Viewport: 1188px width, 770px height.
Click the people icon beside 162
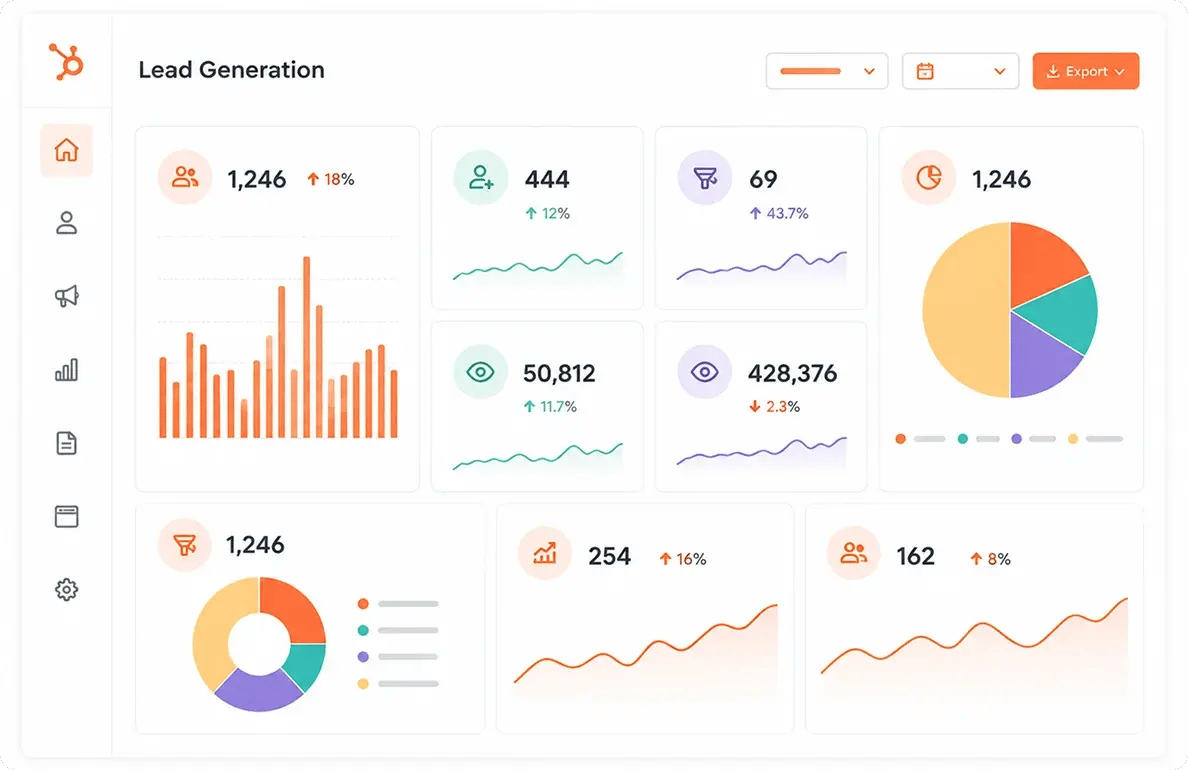coord(853,553)
